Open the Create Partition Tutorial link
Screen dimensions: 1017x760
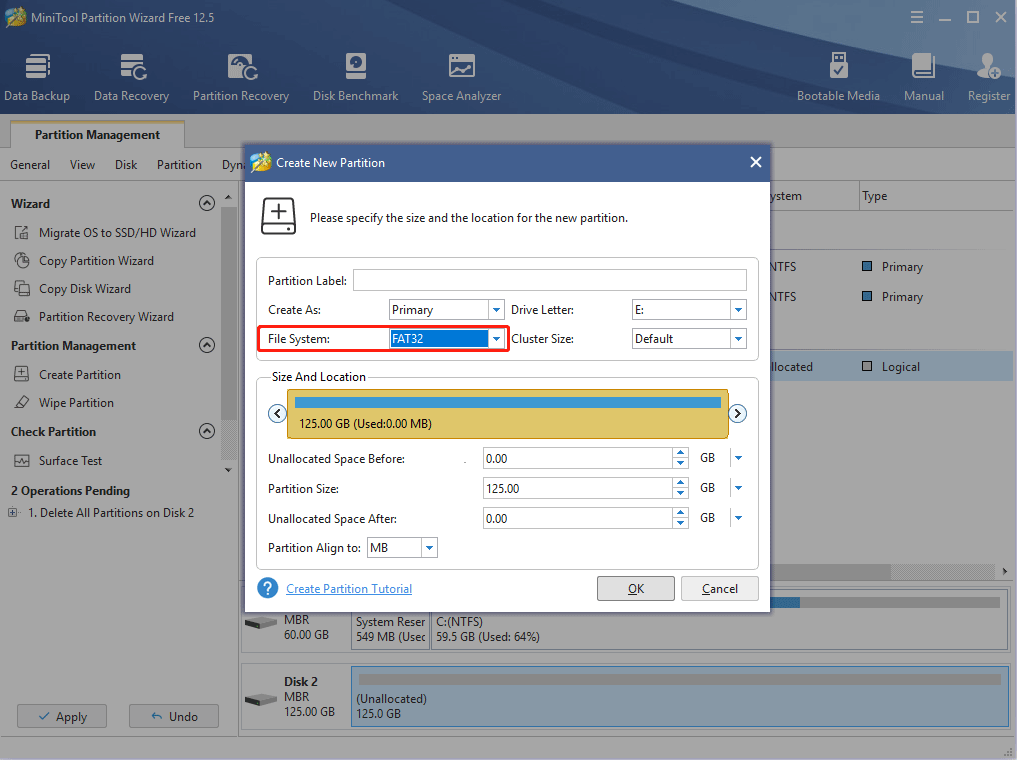[x=349, y=589]
